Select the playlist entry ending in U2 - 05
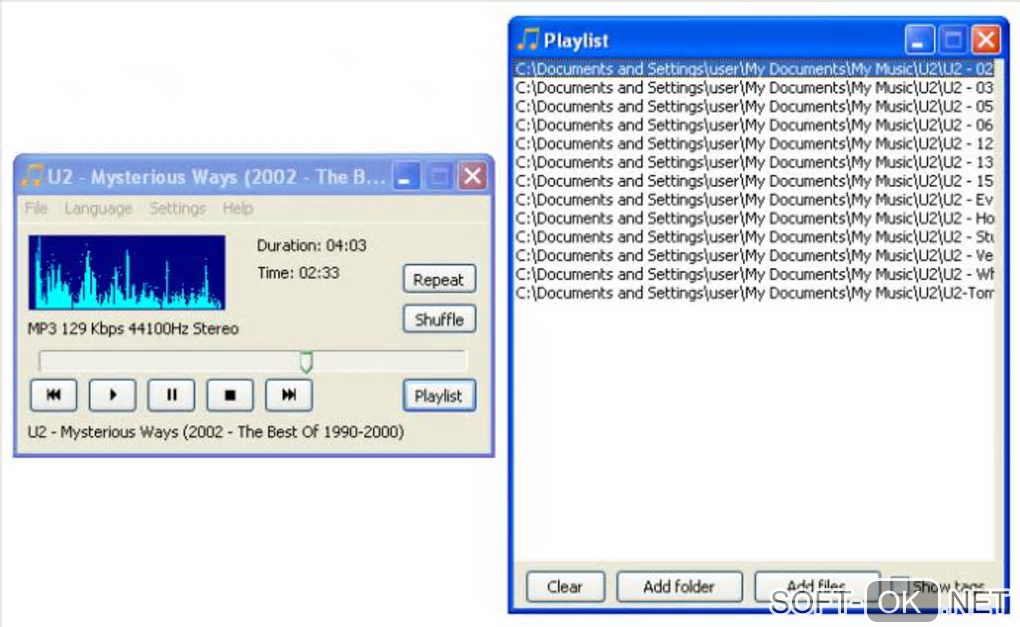 (754, 106)
